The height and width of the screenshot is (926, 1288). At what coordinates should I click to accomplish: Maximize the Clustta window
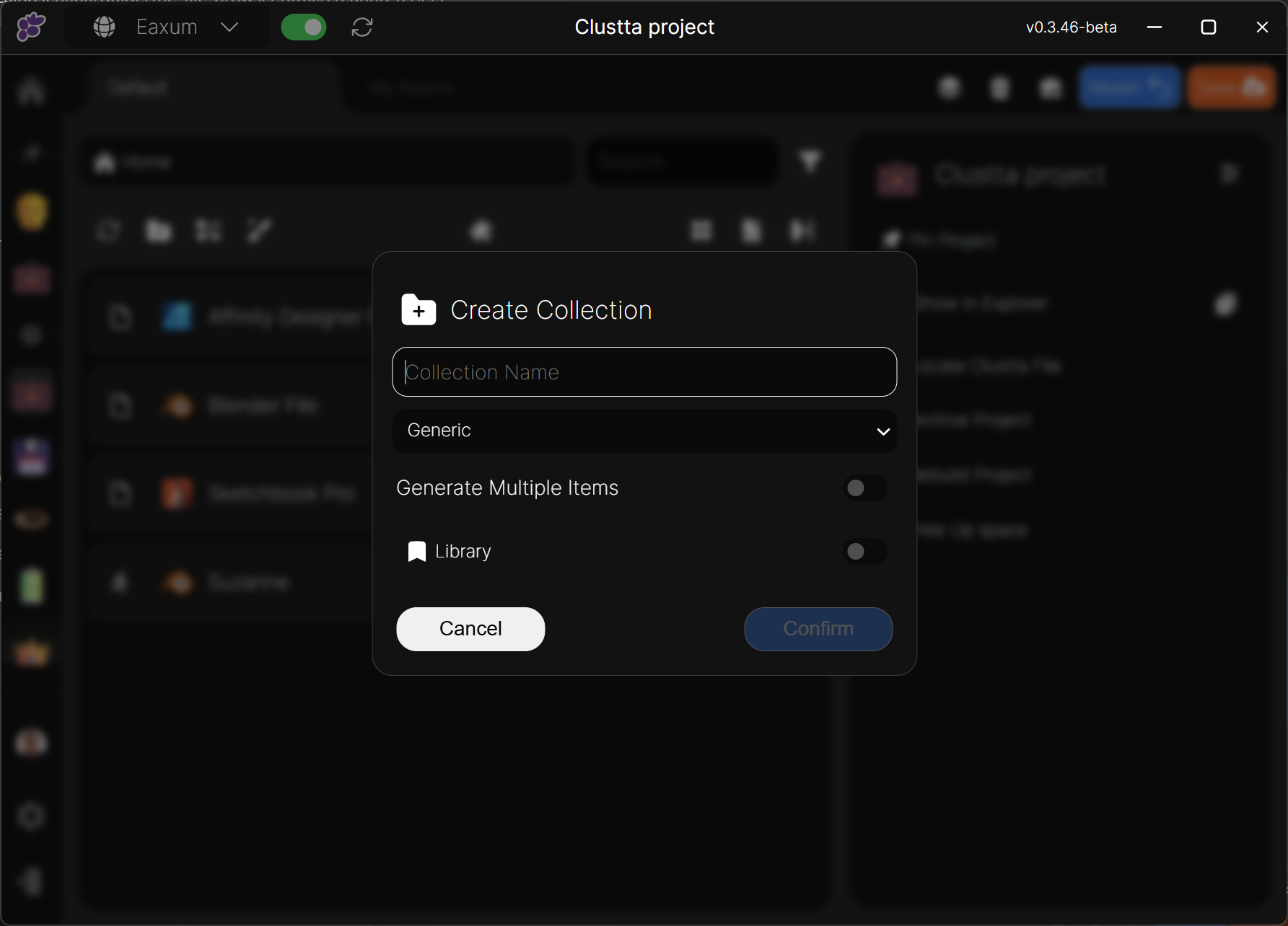[x=1209, y=27]
